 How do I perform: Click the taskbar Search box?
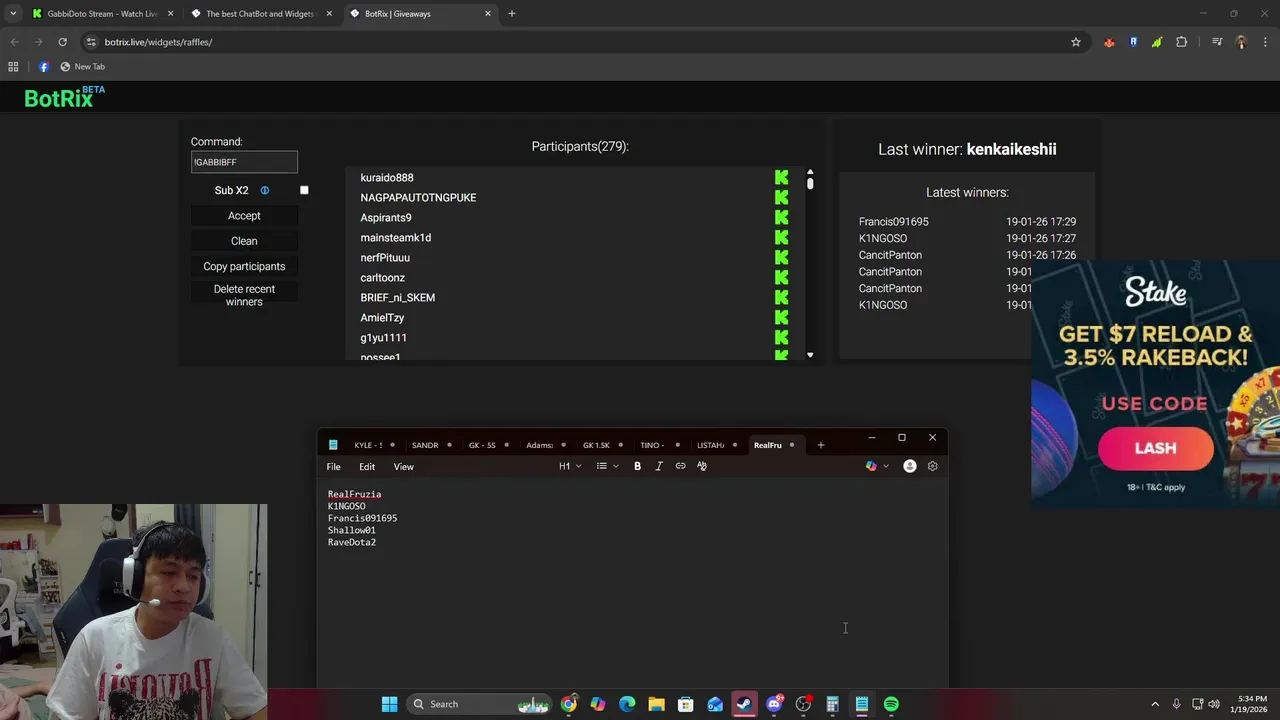[480, 704]
